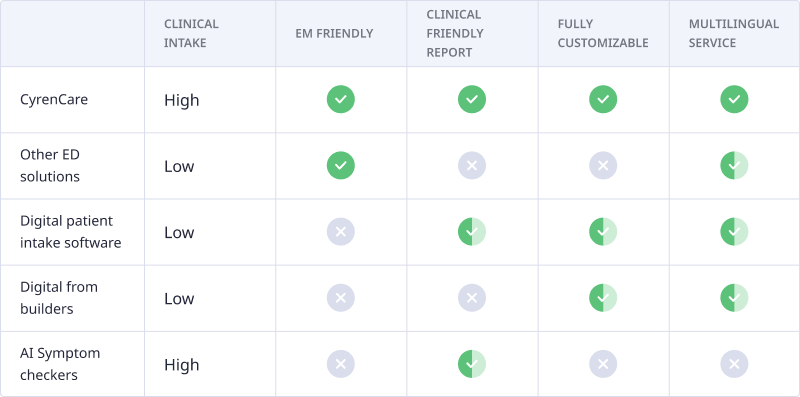
Task: Click Other ED solutions Multilingual half-check icon
Action: coord(734,166)
